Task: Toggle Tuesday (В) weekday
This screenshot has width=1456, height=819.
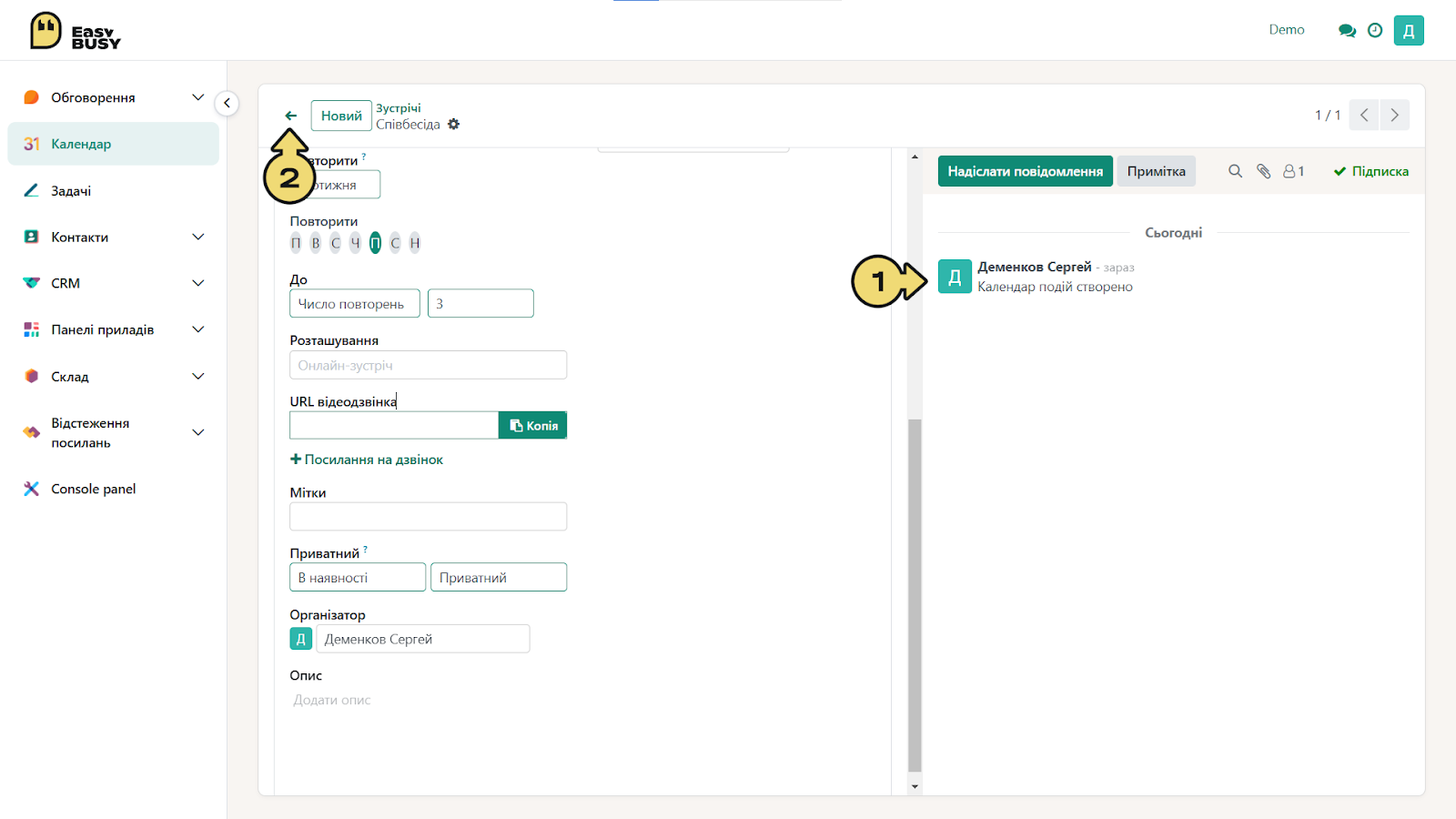Action: click(x=316, y=243)
